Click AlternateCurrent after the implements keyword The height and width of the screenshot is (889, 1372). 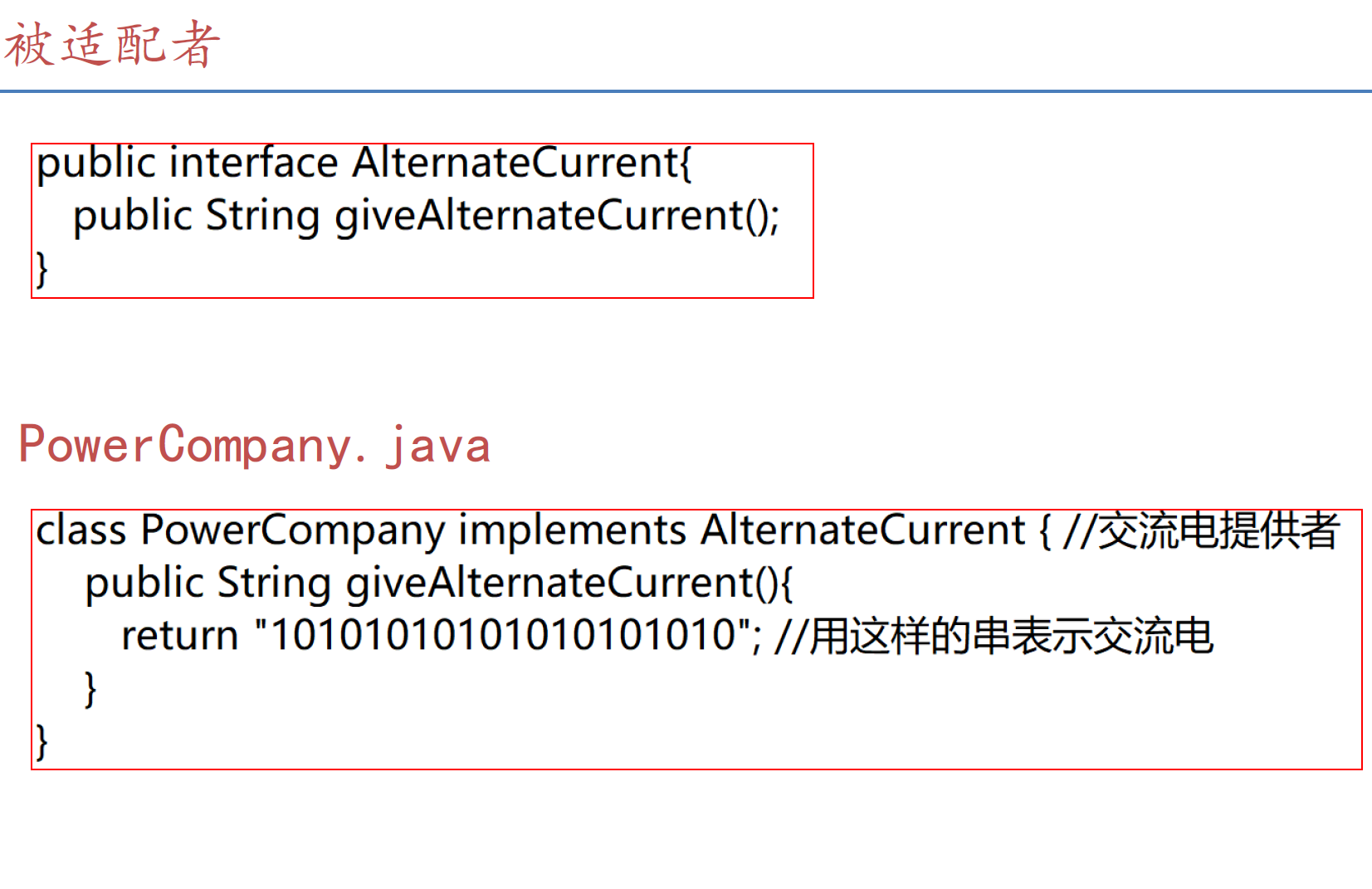coord(863,530)
